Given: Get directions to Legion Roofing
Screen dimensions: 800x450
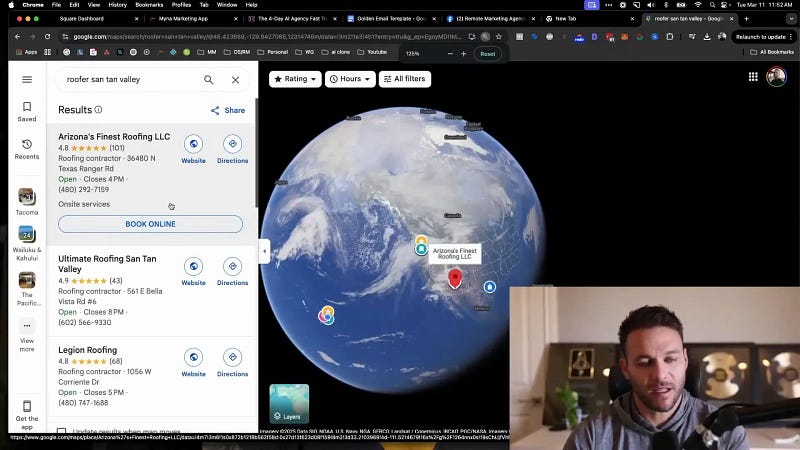Looking at the screenshot, I should [233, 363].
